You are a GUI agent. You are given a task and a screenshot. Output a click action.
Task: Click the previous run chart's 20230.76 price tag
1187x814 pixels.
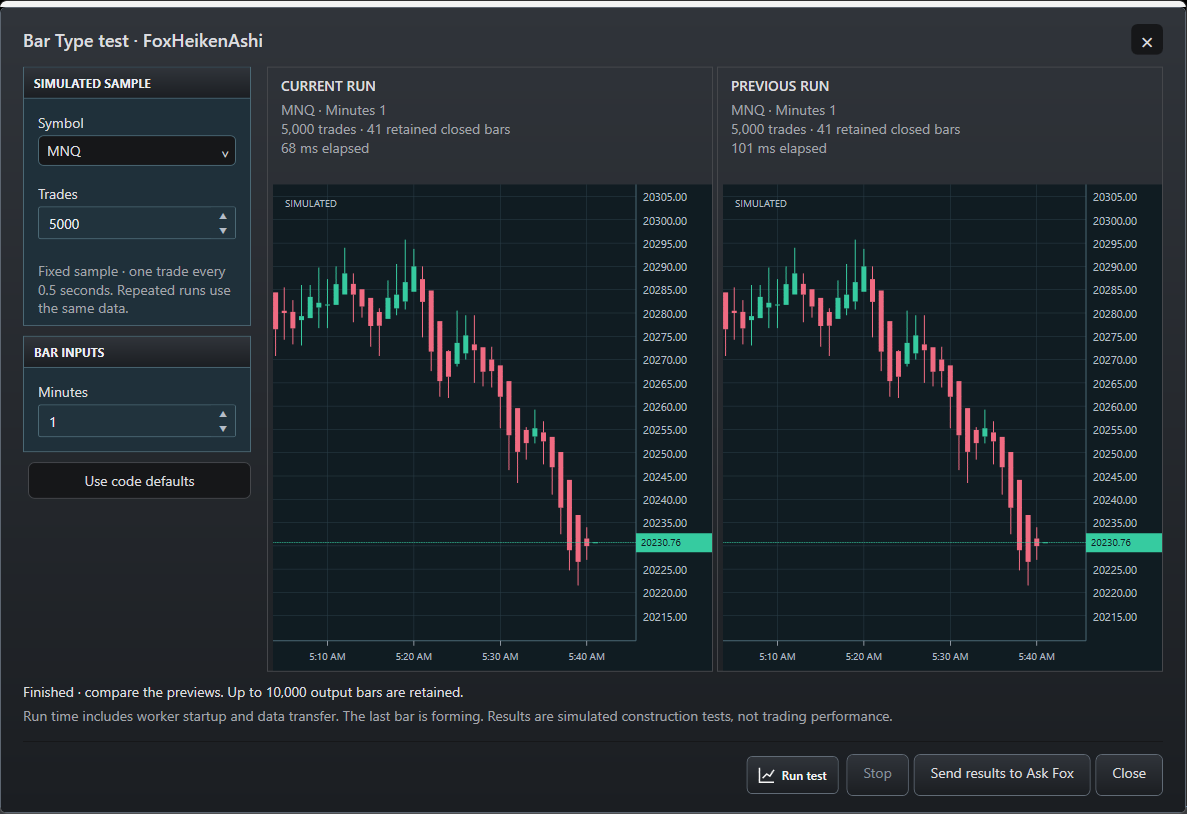(1123, 543)
